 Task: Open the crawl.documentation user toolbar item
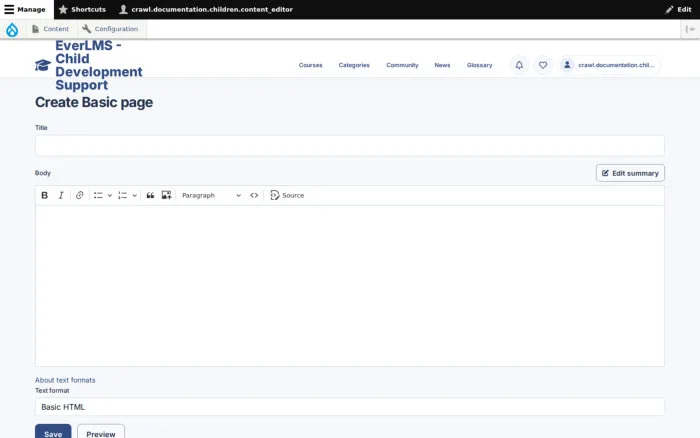(206, 9)
